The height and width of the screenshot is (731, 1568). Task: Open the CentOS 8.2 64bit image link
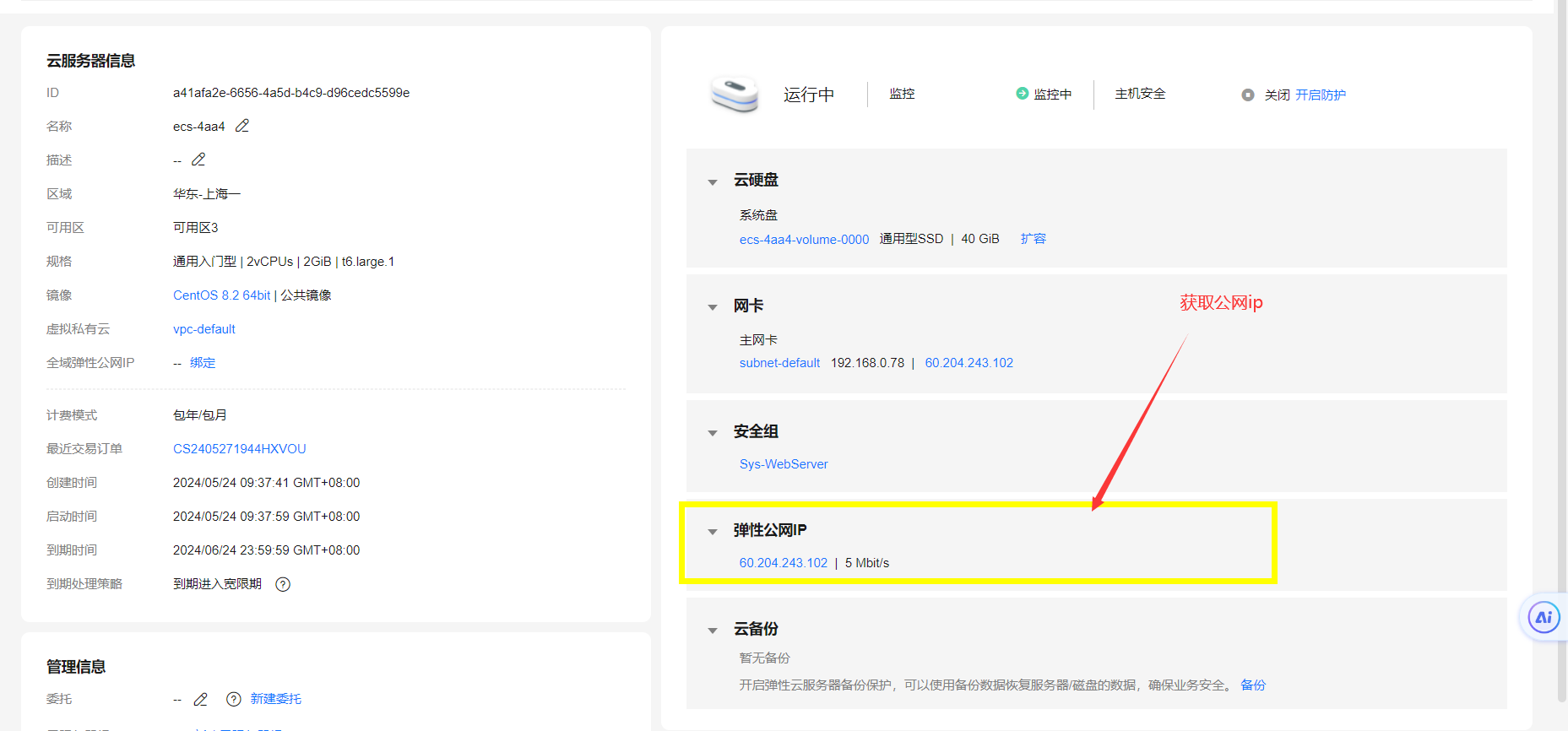coord(222,295)
